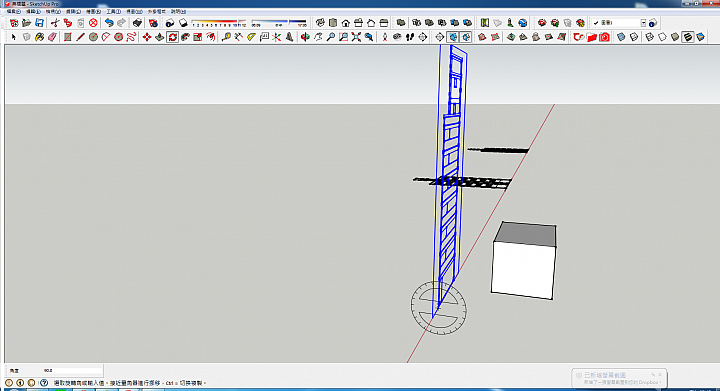
Task: Click the rotation protractor in the viewport
Action: click(439, 308)
